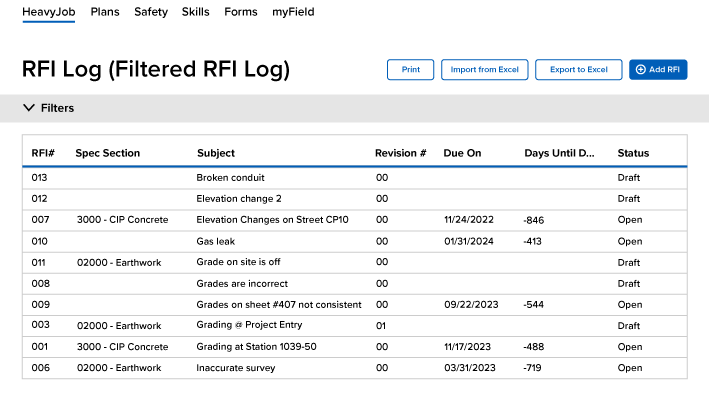This screenshot has width=709, height=394.
Task: Select Grade on site is off
Action: pyautogui.click(x=238, y=262)
